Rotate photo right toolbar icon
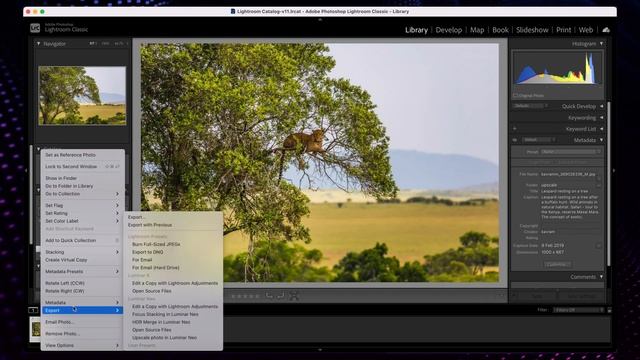This screenshot has height=360, width=640. [x=281, y=296]
